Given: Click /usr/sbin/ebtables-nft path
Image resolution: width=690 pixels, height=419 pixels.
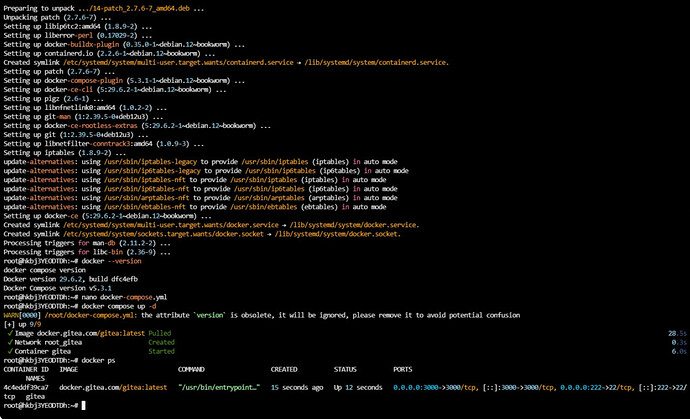Looking at the screenshot, I should tap(145, 207).
